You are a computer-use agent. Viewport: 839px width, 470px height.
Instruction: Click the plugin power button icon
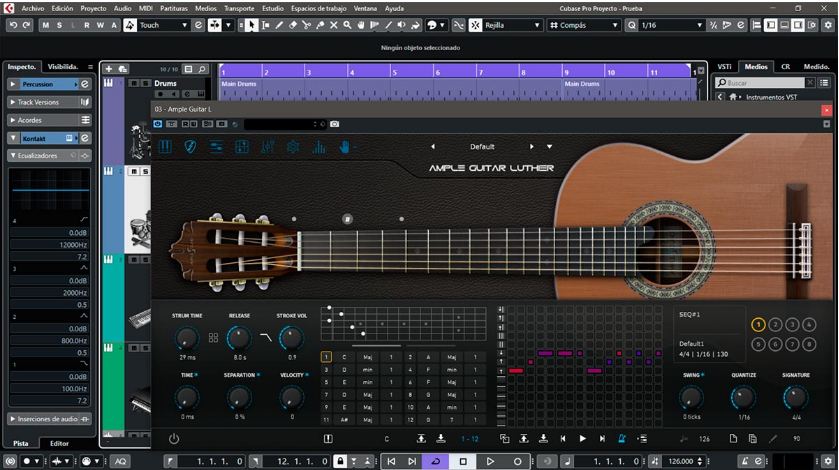174,439
